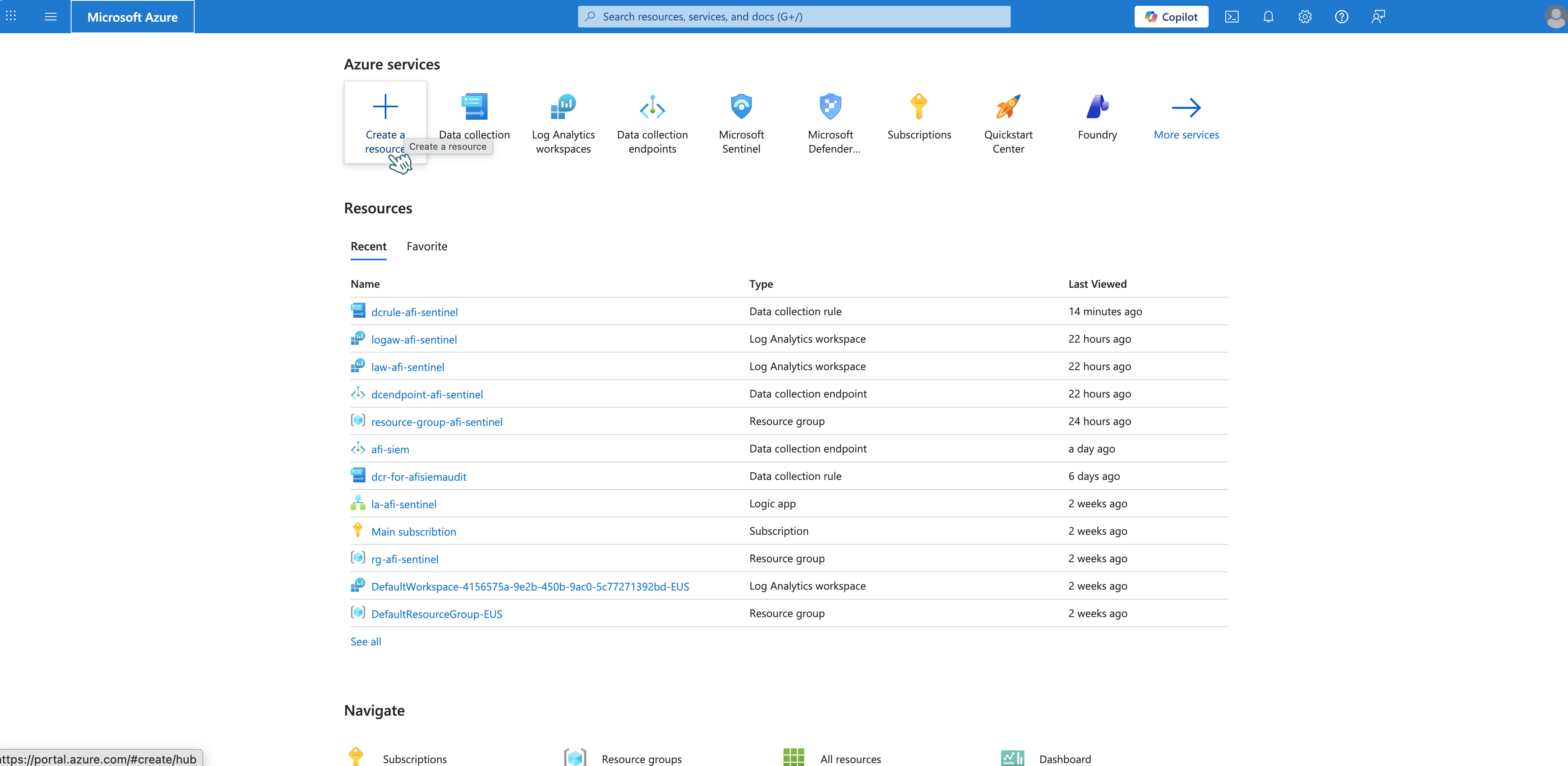Viewport: 1568px width, 766px height.
Task: Open the account avatar menu
Action: coord(1555,17)
